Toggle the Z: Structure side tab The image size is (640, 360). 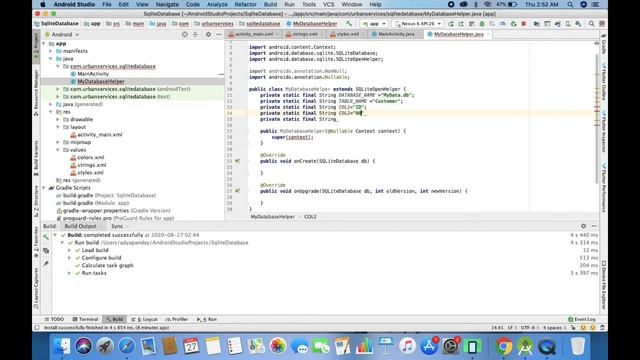36,201
